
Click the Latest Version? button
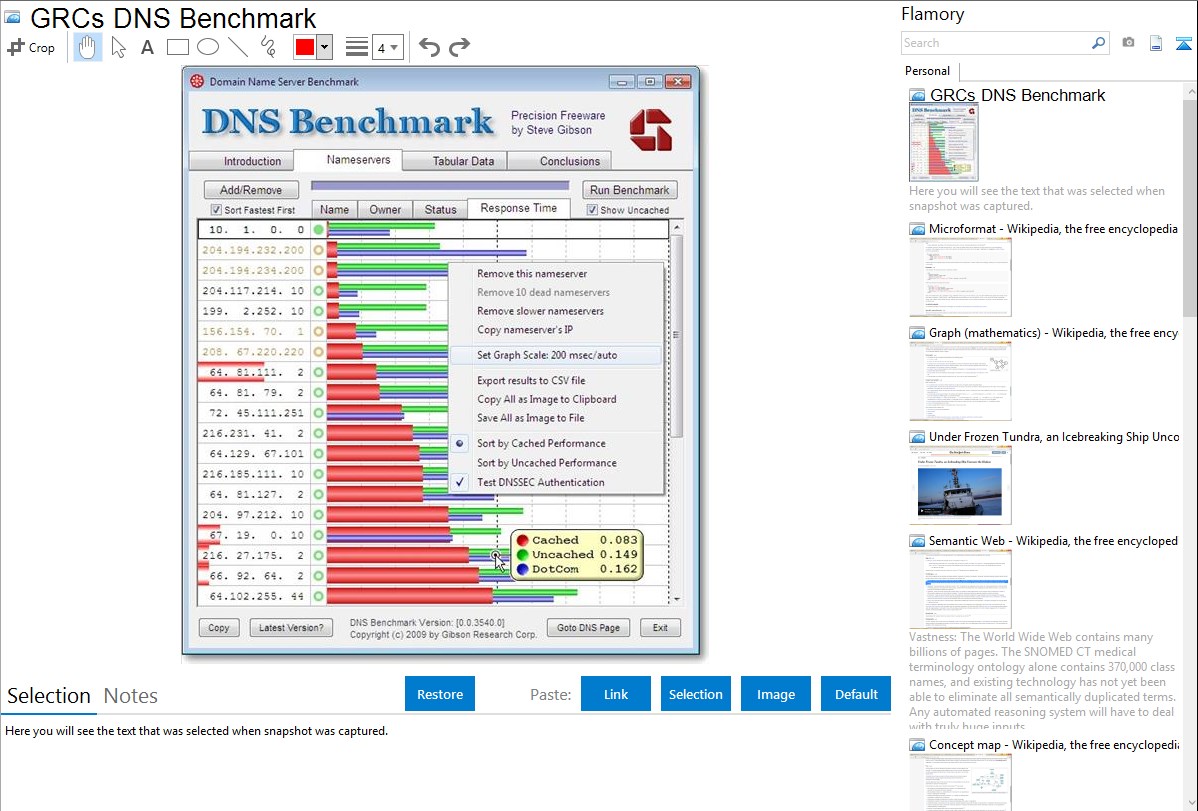click(291, 628)
